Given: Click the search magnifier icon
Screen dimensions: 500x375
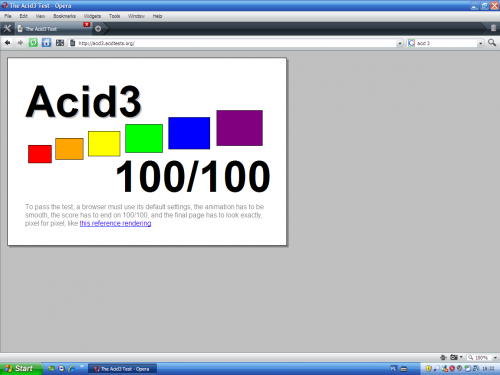Looking at the screenshot, I should coord(492,43).
